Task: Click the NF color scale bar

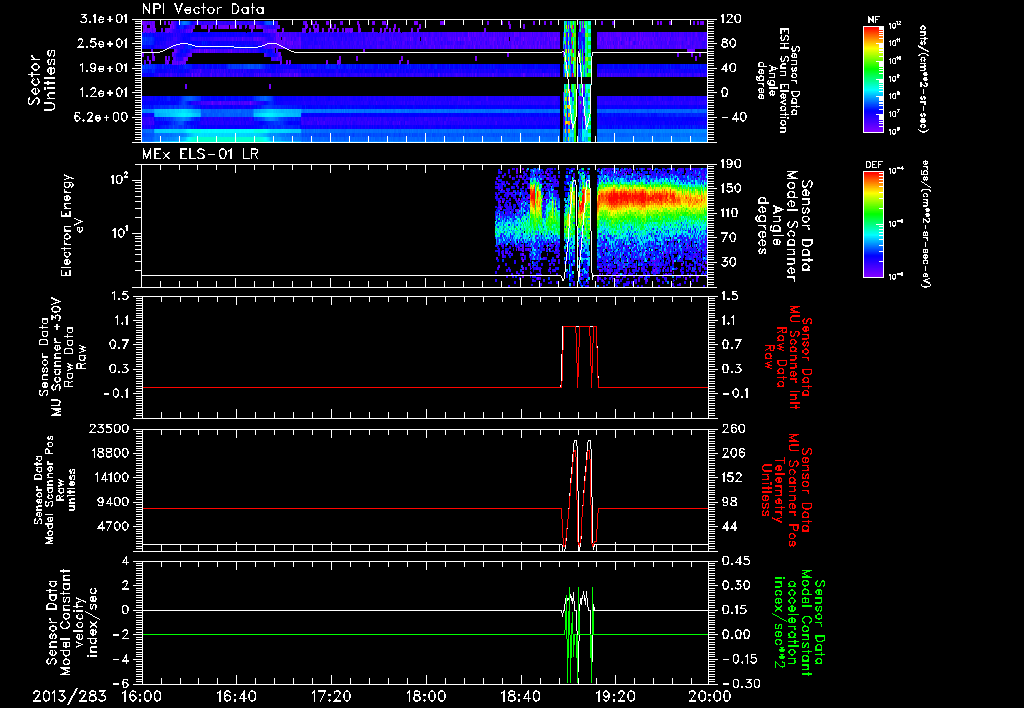Action: pos(871,78)
